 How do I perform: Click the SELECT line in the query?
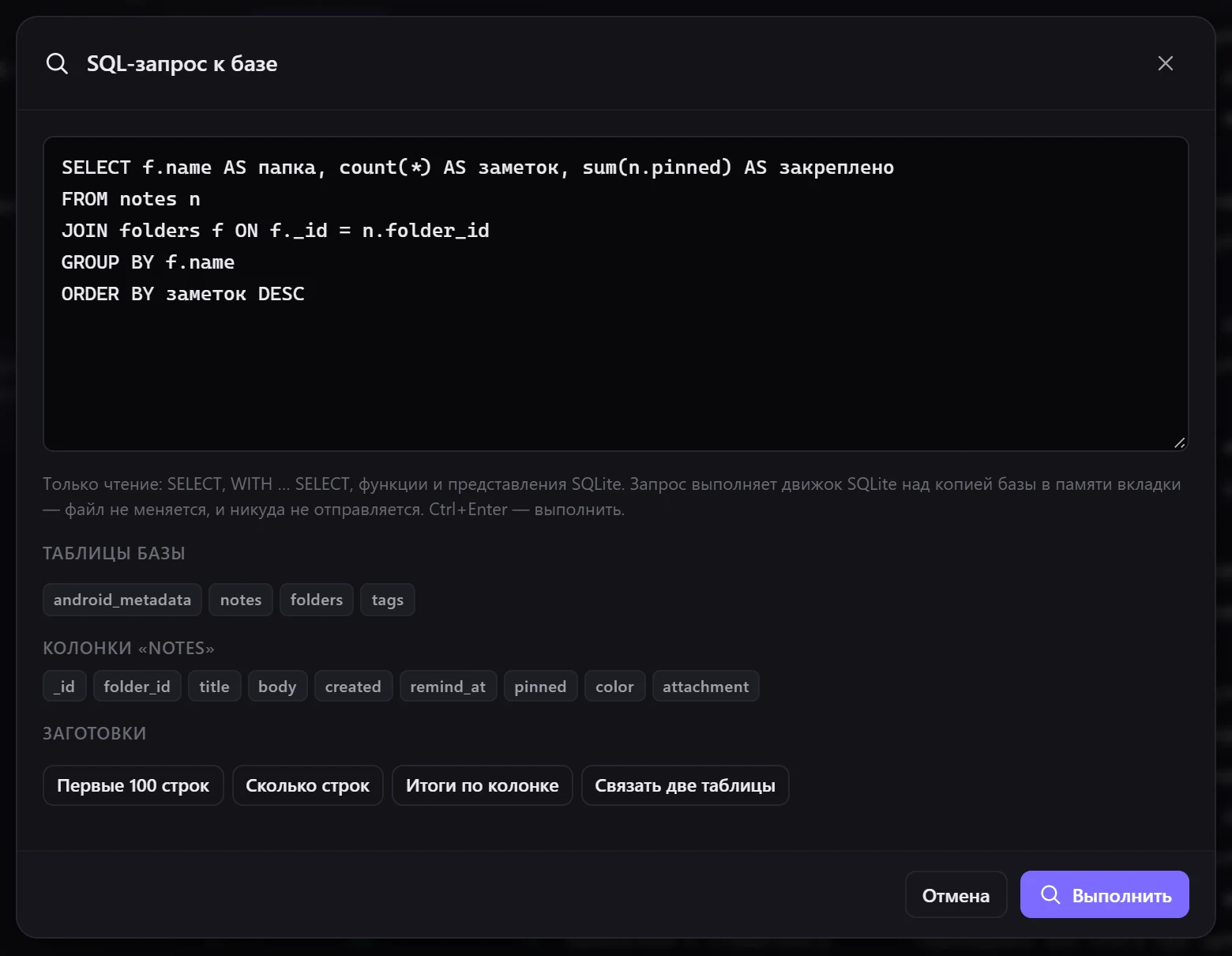(x=478, y=167)
